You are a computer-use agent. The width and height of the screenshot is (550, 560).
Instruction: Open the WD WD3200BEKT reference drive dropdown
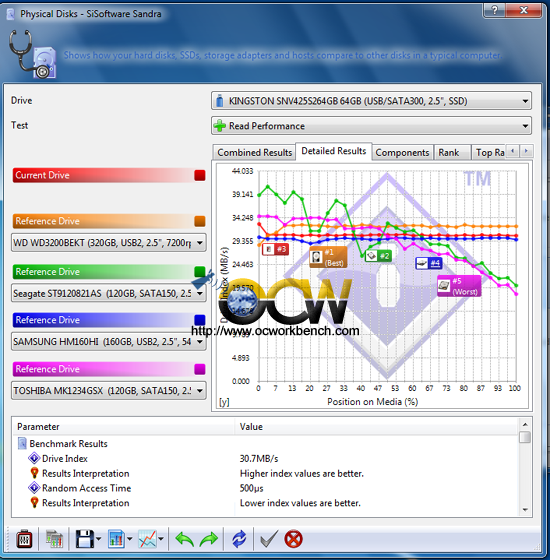[x=109, y=243]
